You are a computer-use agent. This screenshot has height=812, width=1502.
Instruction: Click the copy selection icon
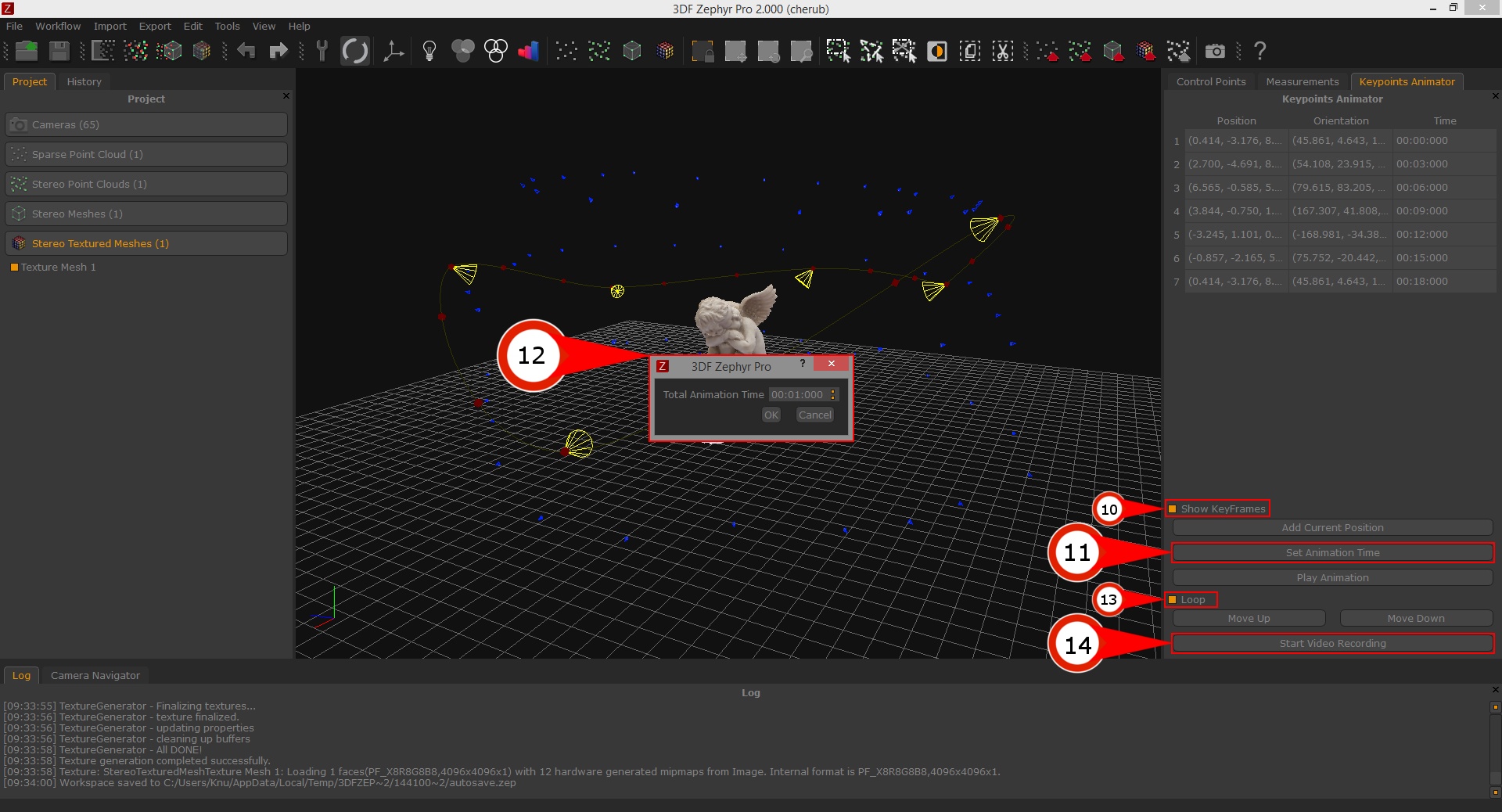click(x=970, y=52)
